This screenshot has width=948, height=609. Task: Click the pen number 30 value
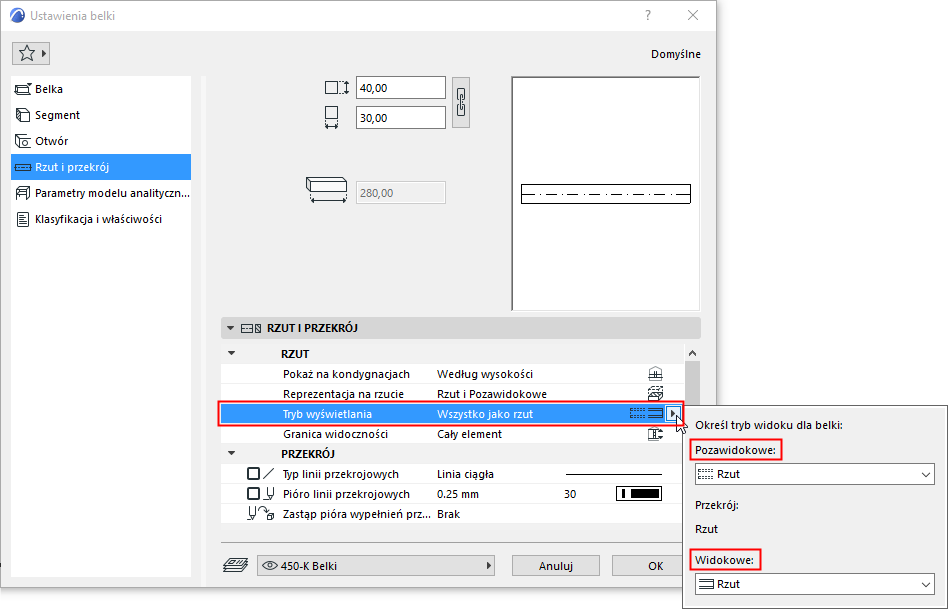(x=570, y=494)
